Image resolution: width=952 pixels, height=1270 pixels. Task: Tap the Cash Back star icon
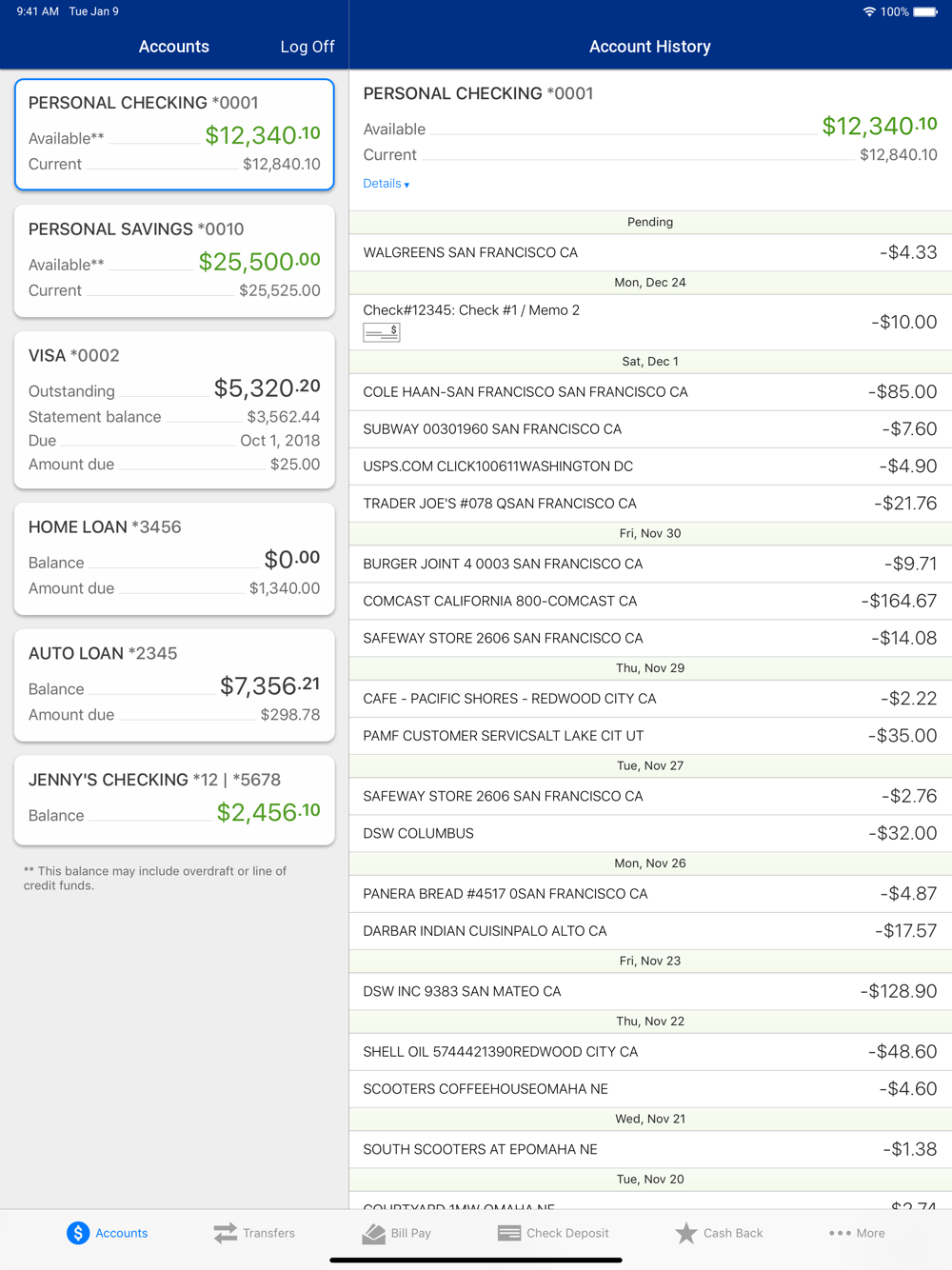click(685, 1233)
